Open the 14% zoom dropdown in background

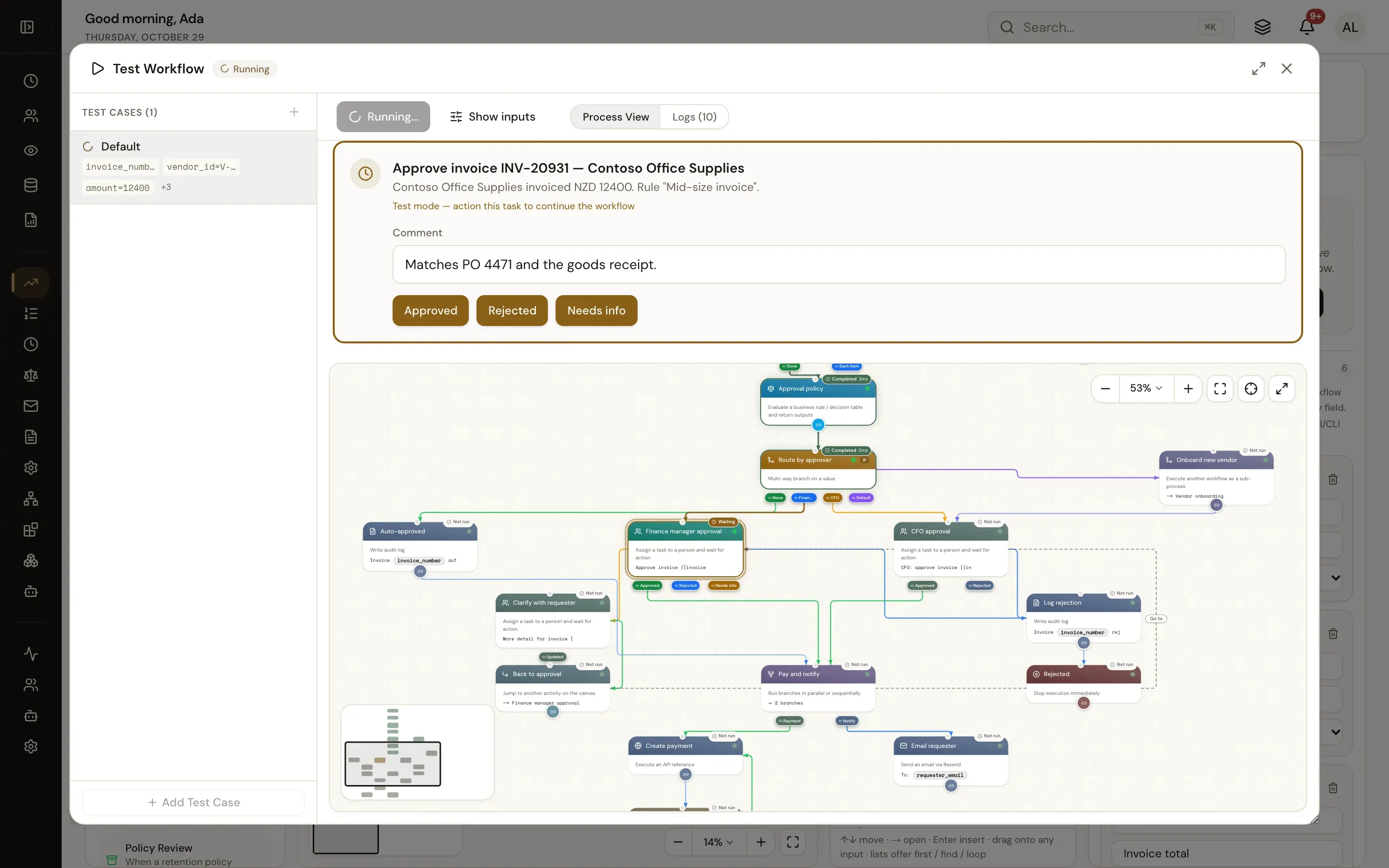[x=718, y=842]
